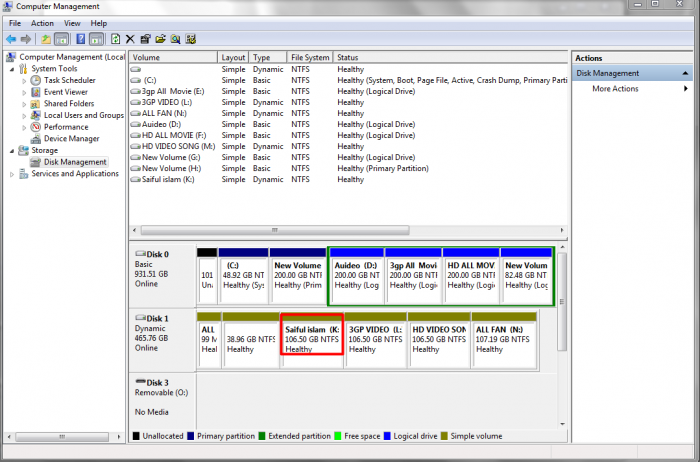Click the Simple volume legend color swatch
Viewport: 700px width, 462px height.
click(444, 436)
